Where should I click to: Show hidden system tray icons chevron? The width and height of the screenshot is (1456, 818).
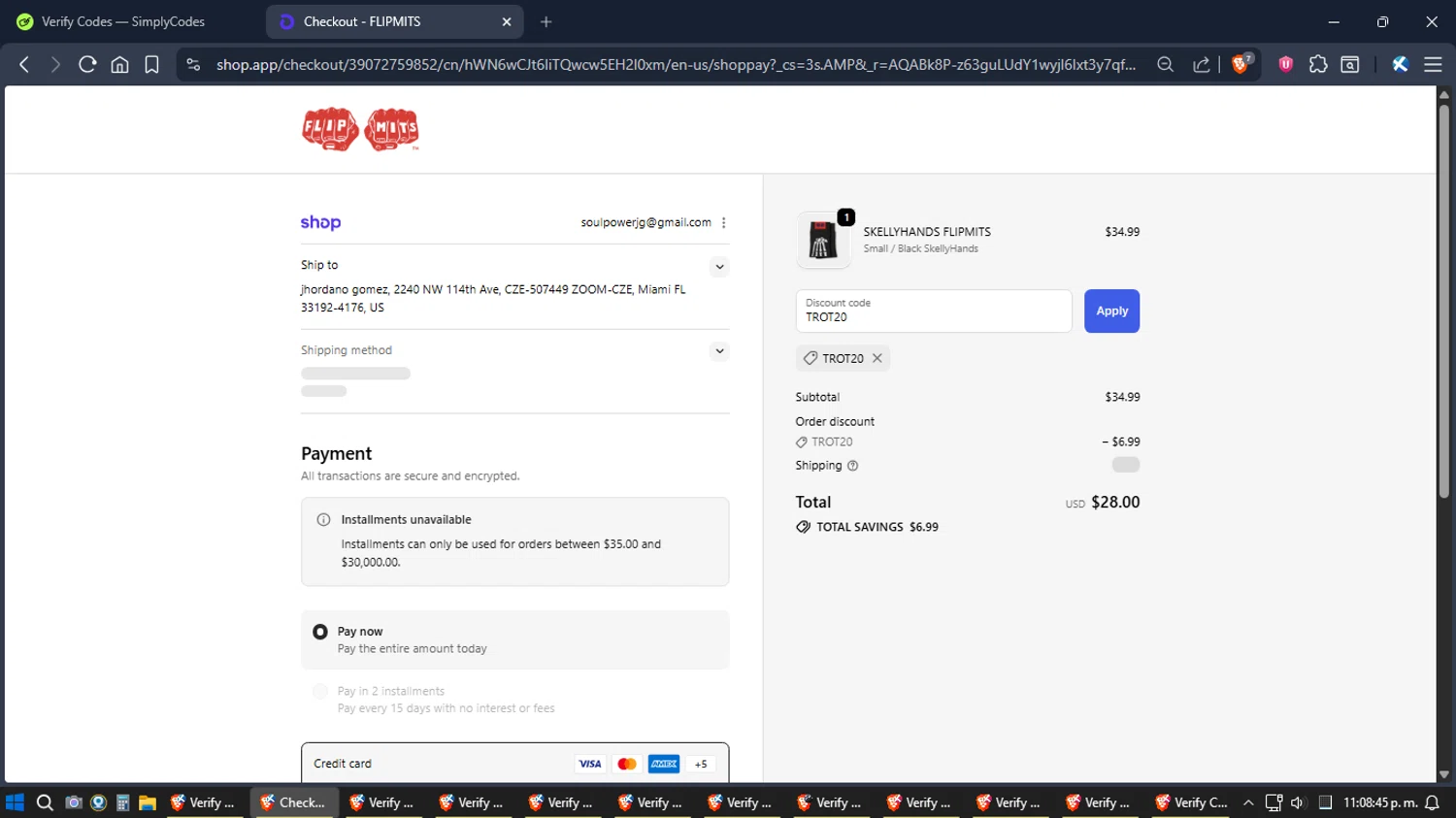(x=1248, y=802)
